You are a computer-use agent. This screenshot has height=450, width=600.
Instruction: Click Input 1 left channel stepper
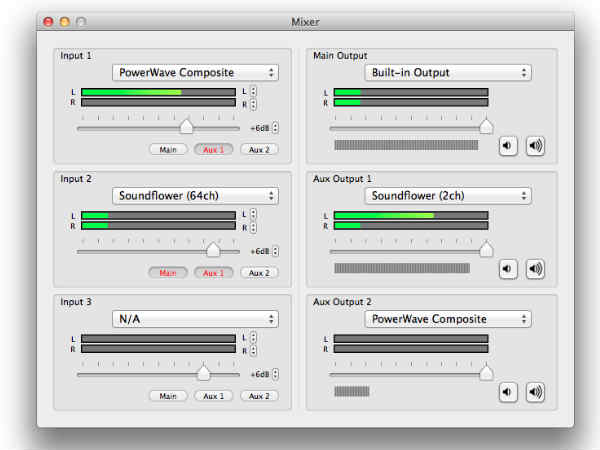pos(253,92)
